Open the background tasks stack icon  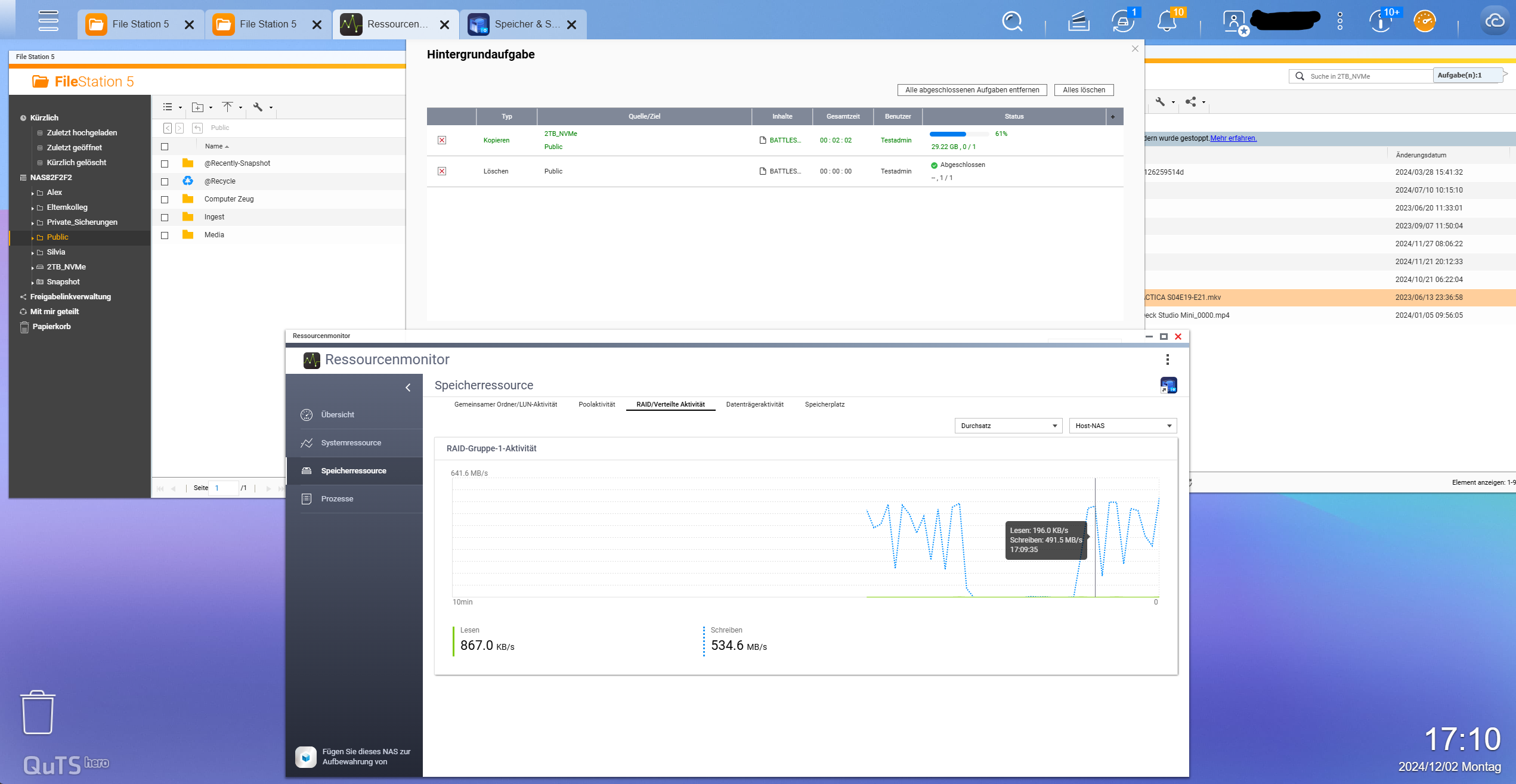click(x=1079, y=22)
